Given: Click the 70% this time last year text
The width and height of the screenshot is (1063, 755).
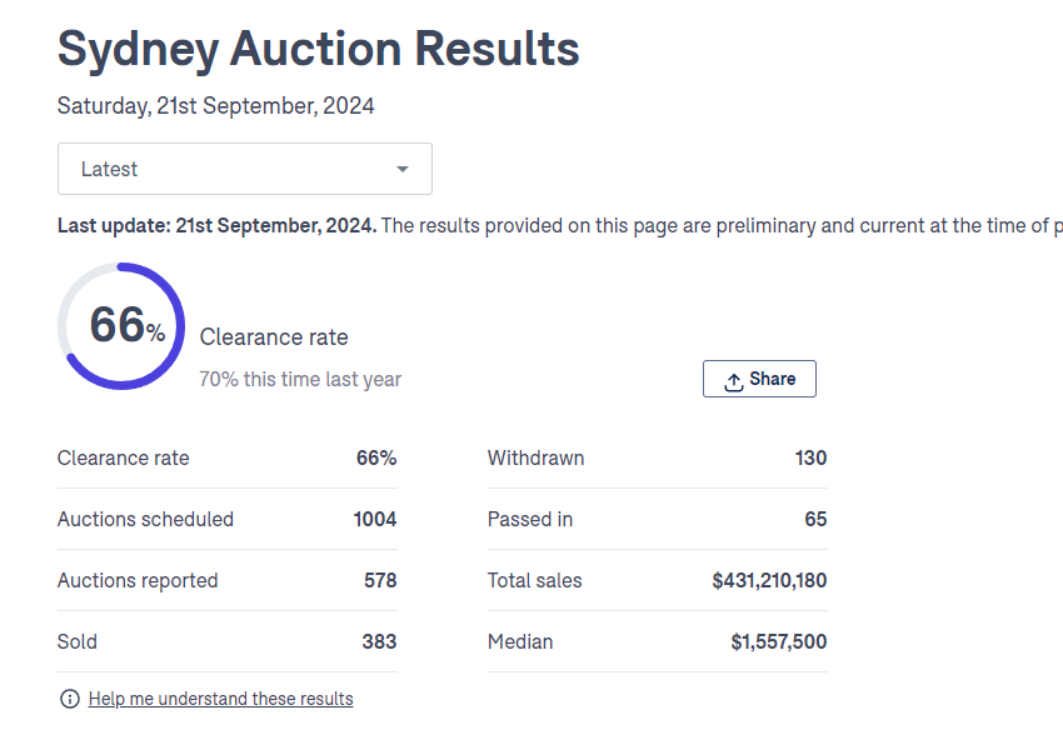Looking at the screenshot, I should (300, 380).
